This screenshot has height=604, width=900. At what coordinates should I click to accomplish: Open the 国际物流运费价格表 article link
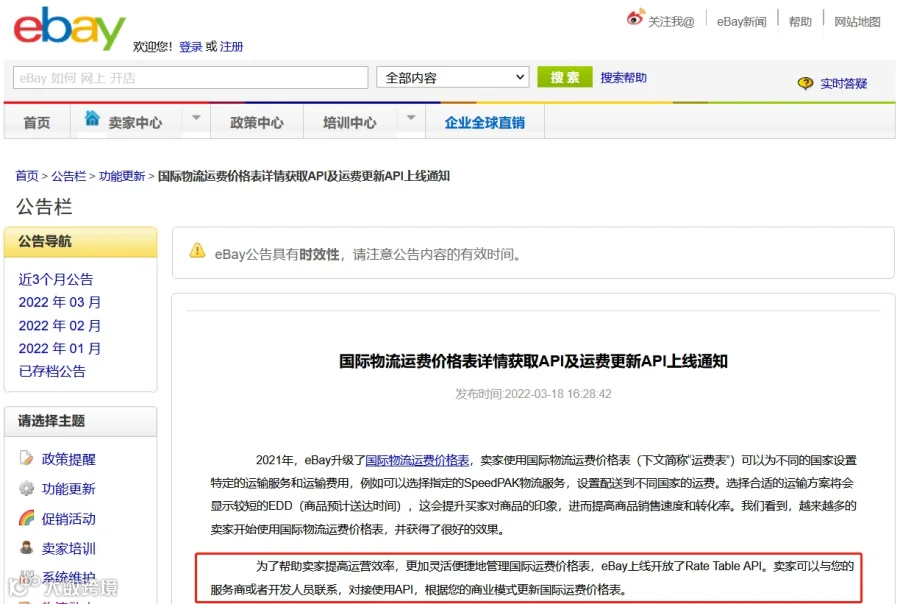click(x=417, y=460)
